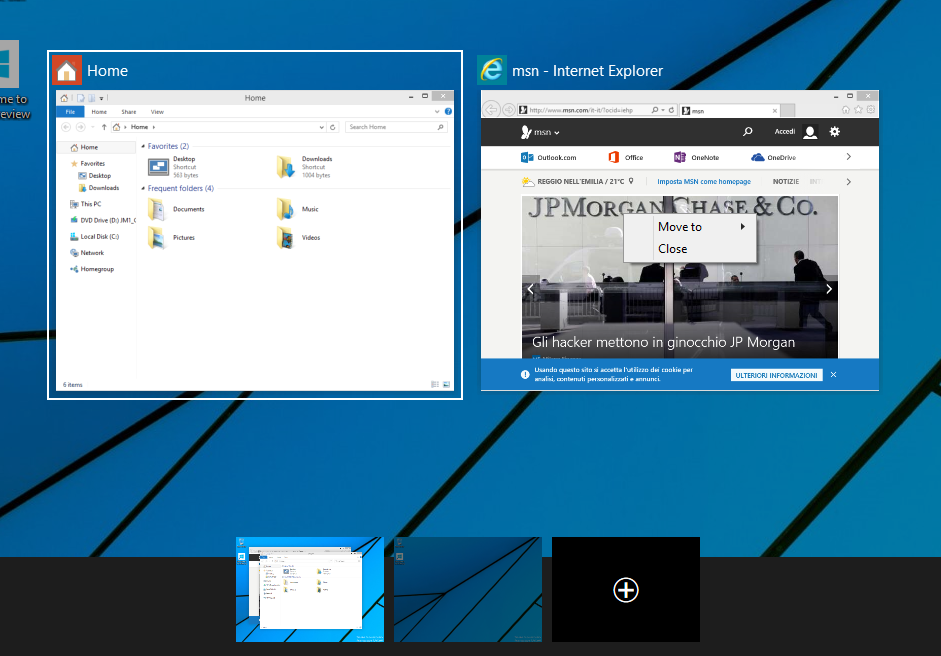Select Homegroup in navigation tree
The height and width of the screenshot is (656, 941).
92,269
